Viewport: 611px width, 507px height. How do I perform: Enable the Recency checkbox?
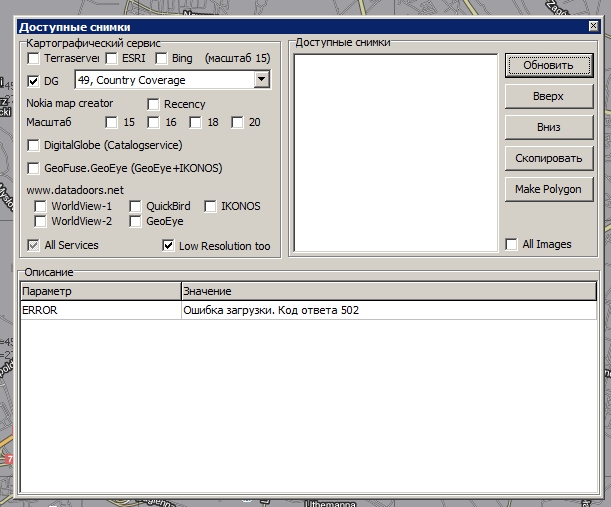click(154, 104)
